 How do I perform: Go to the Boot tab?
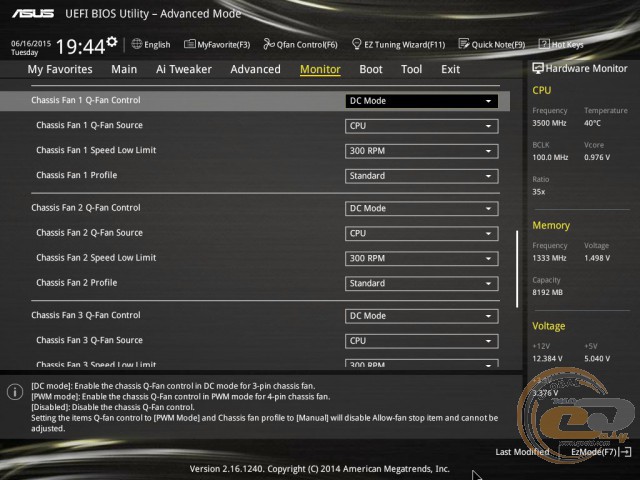tap(371, 69)
